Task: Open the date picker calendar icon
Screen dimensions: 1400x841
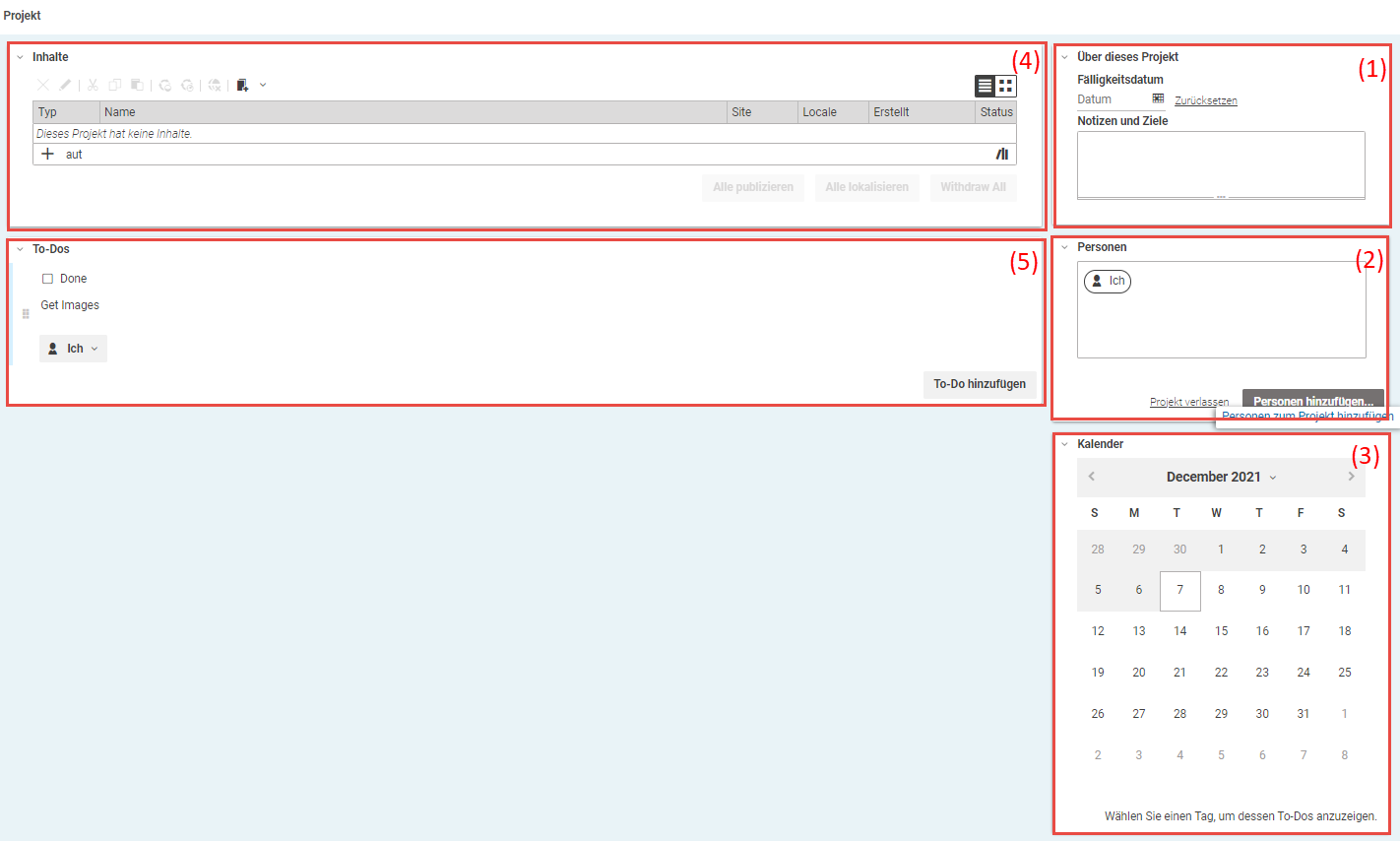Action: click(1158, 98)
